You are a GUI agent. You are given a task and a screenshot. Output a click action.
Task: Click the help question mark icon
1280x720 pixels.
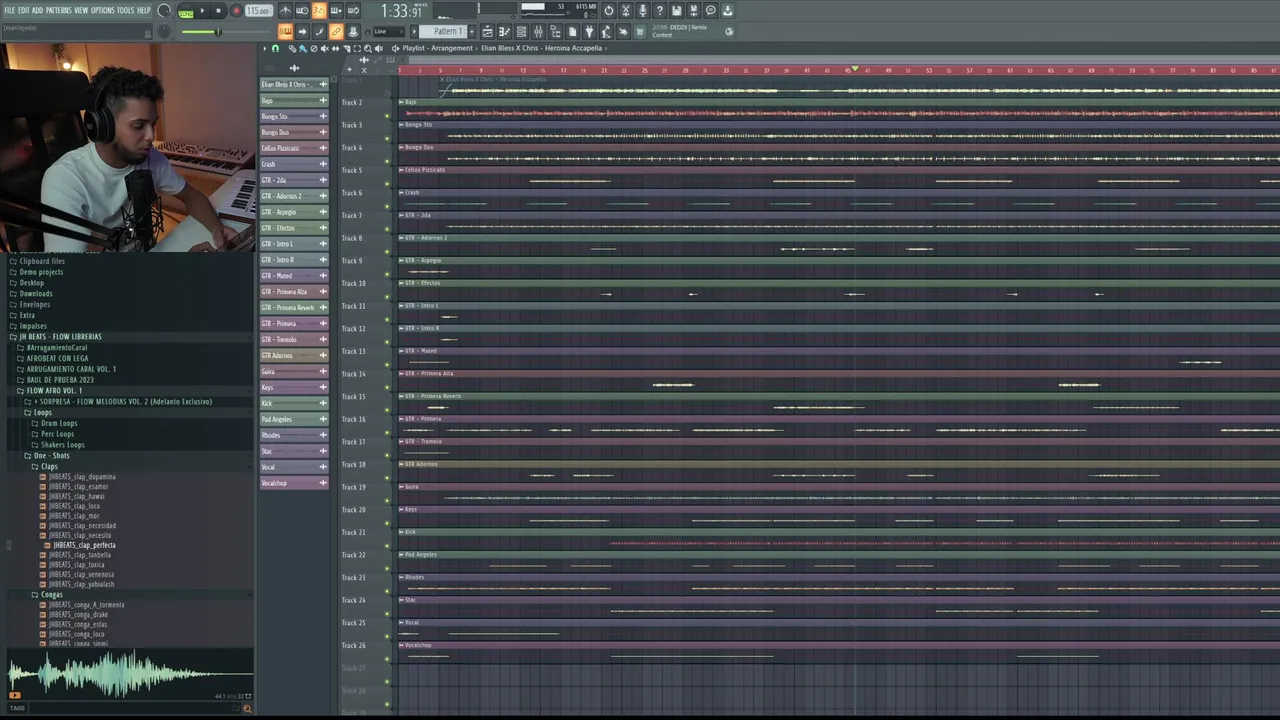(659, 11)
